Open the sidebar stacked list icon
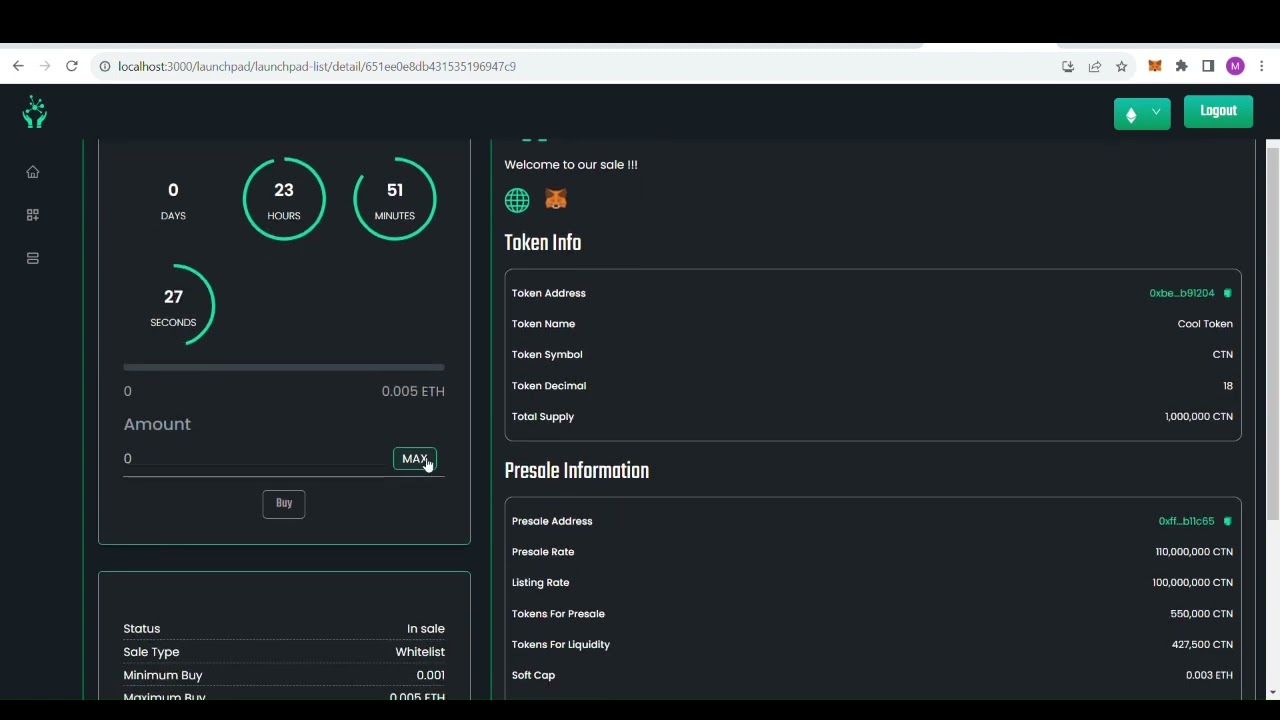Screen dimensions: 1280x720 [x=33, y=258]
